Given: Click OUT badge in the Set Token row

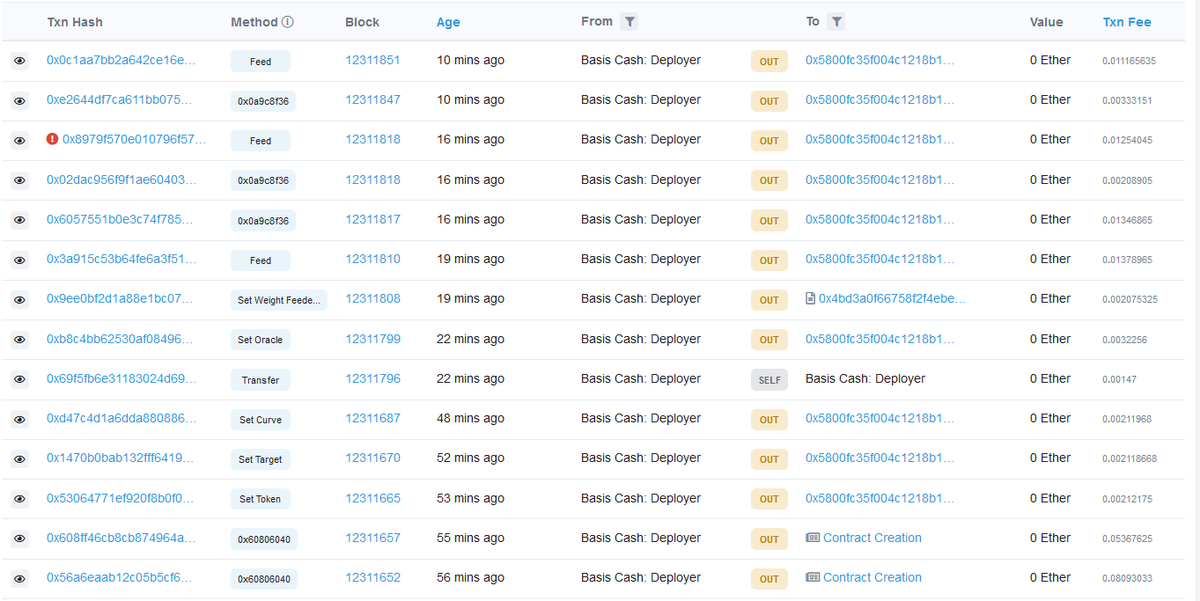Looking at the screenshot, I should point(769,499).
